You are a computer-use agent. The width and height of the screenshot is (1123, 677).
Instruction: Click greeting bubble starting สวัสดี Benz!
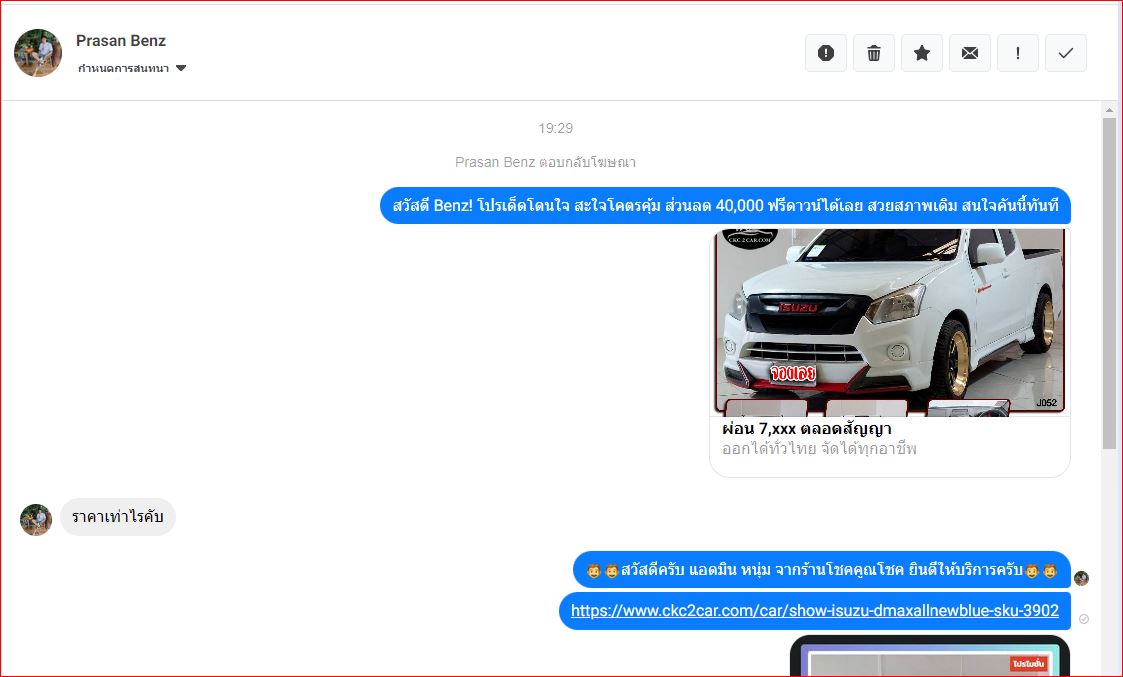click(725, 206)
